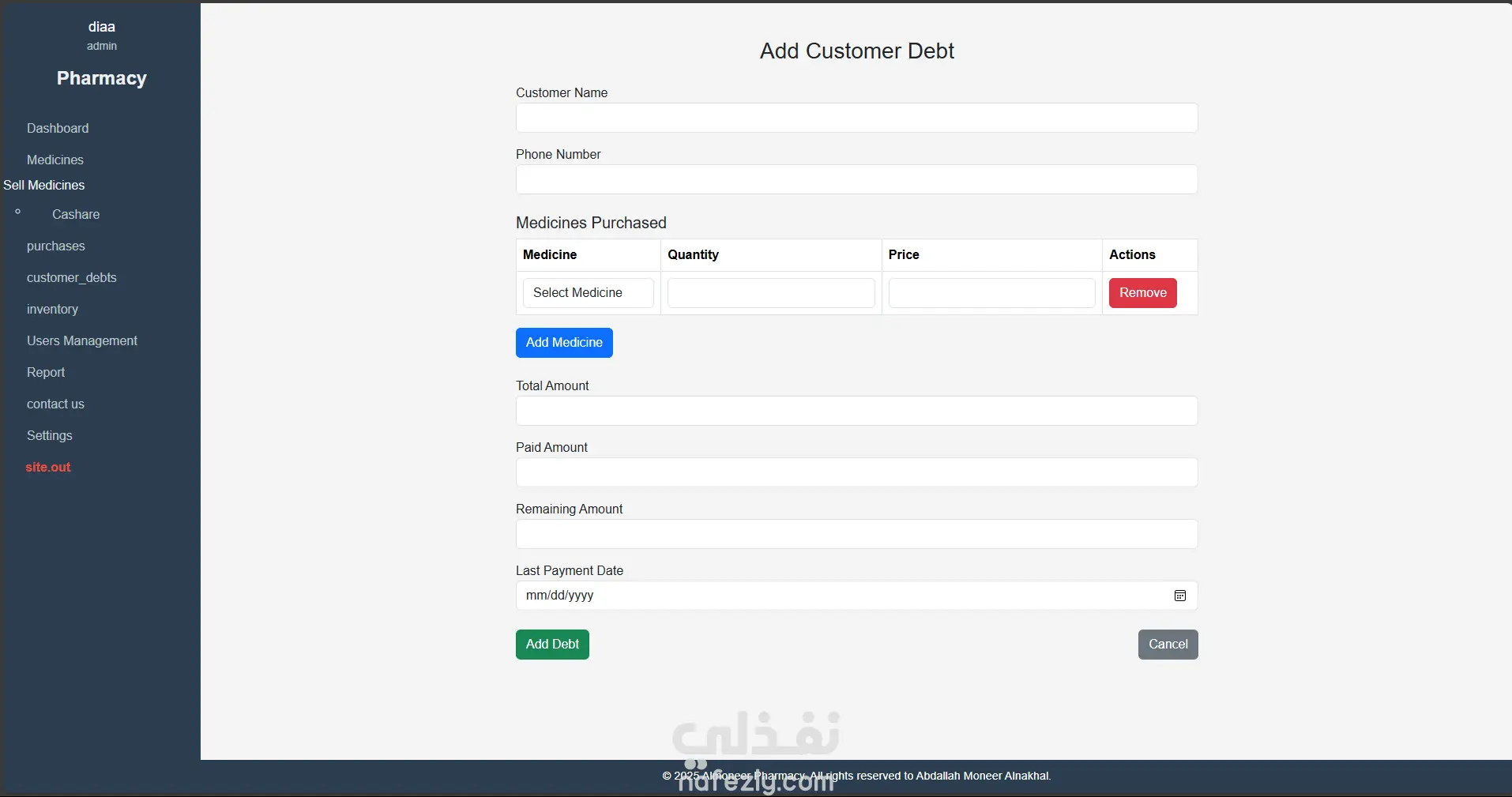Image resolution: width=1512 pixels, height=797 pixels.
Task: Navigate to purchases page
Action: coord(56,246)
